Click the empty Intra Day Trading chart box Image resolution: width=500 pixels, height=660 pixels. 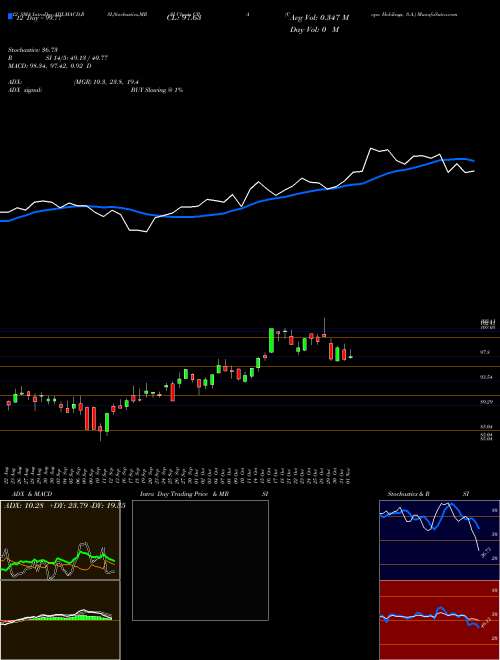tap(200, 560)
